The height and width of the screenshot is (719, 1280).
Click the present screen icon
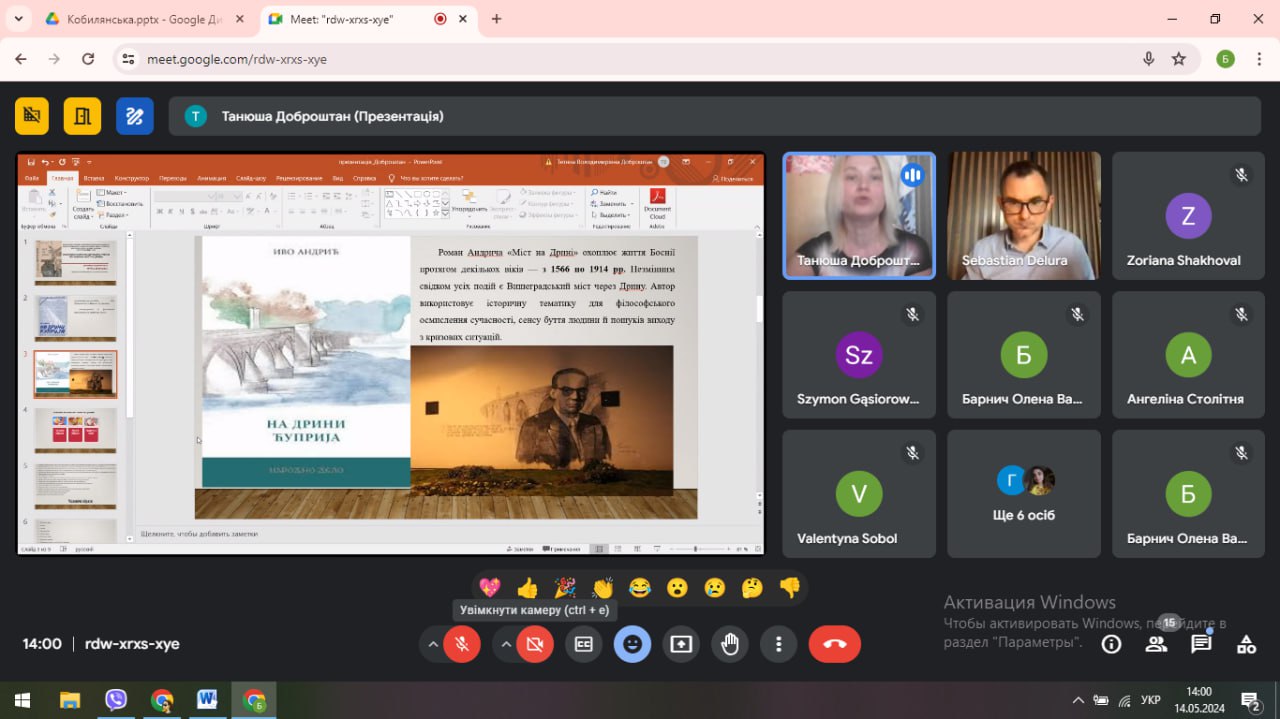click(681, 645)
